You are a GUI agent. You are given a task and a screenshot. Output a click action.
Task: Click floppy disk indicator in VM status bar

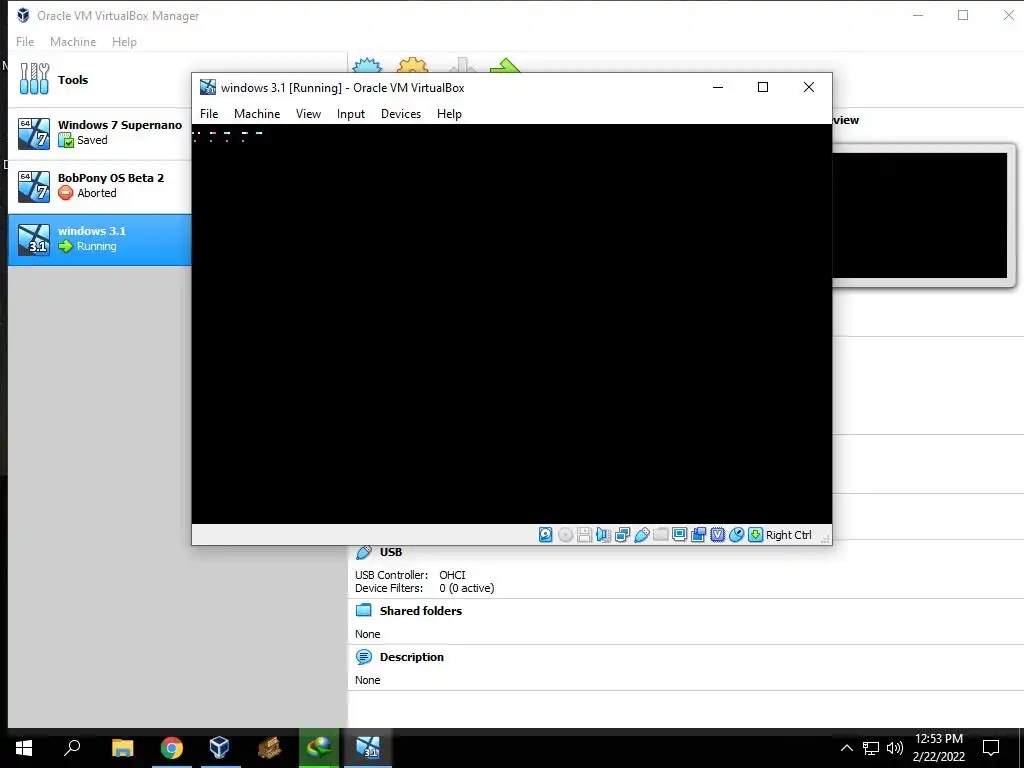coord(584,535)
